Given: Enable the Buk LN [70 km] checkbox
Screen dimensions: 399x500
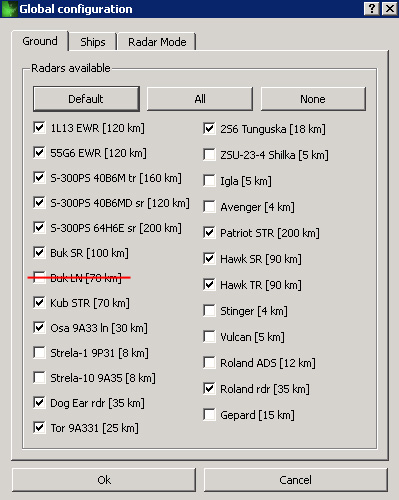Looking at the screenshot, I should (39, 278).
